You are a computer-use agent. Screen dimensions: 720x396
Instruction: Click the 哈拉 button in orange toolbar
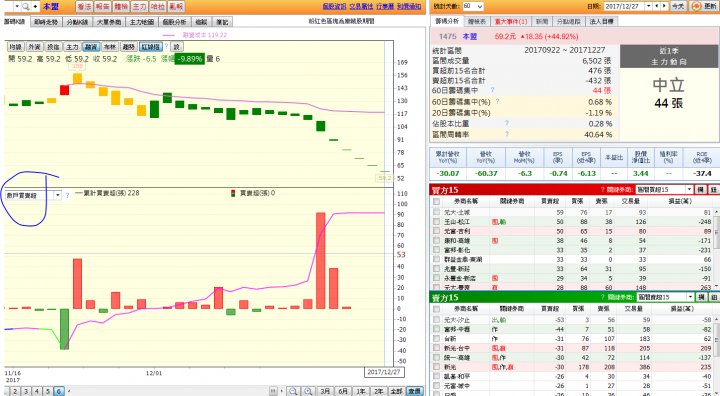(158, 6)
